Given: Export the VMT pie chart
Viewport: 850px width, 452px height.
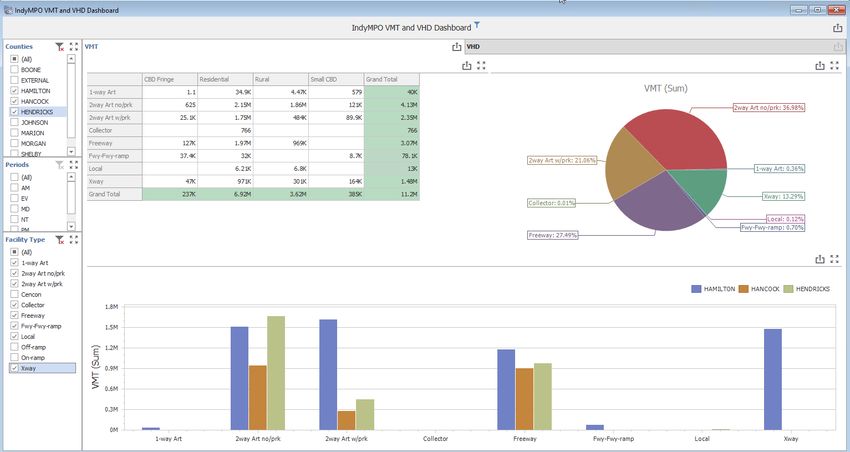Looking at the screenshot, I should pos(820,66).
